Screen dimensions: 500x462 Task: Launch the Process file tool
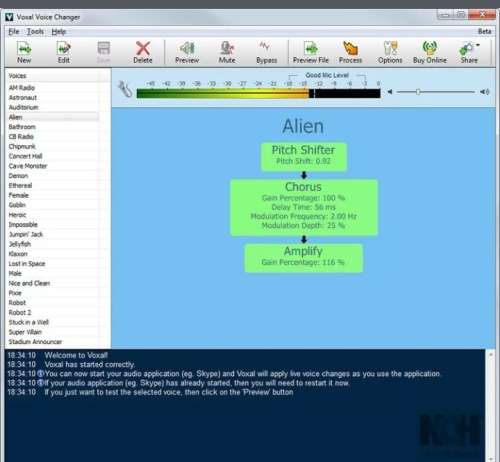pos(350,52)
